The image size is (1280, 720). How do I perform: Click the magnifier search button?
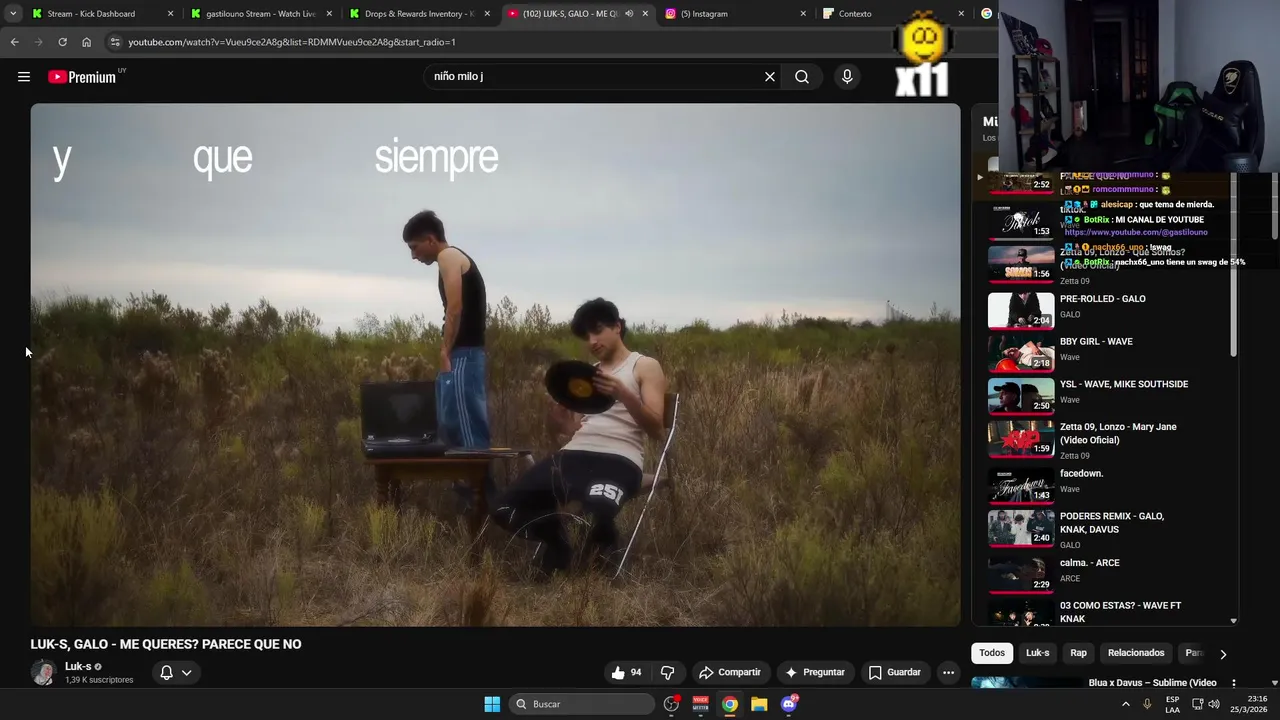[802, 77]
